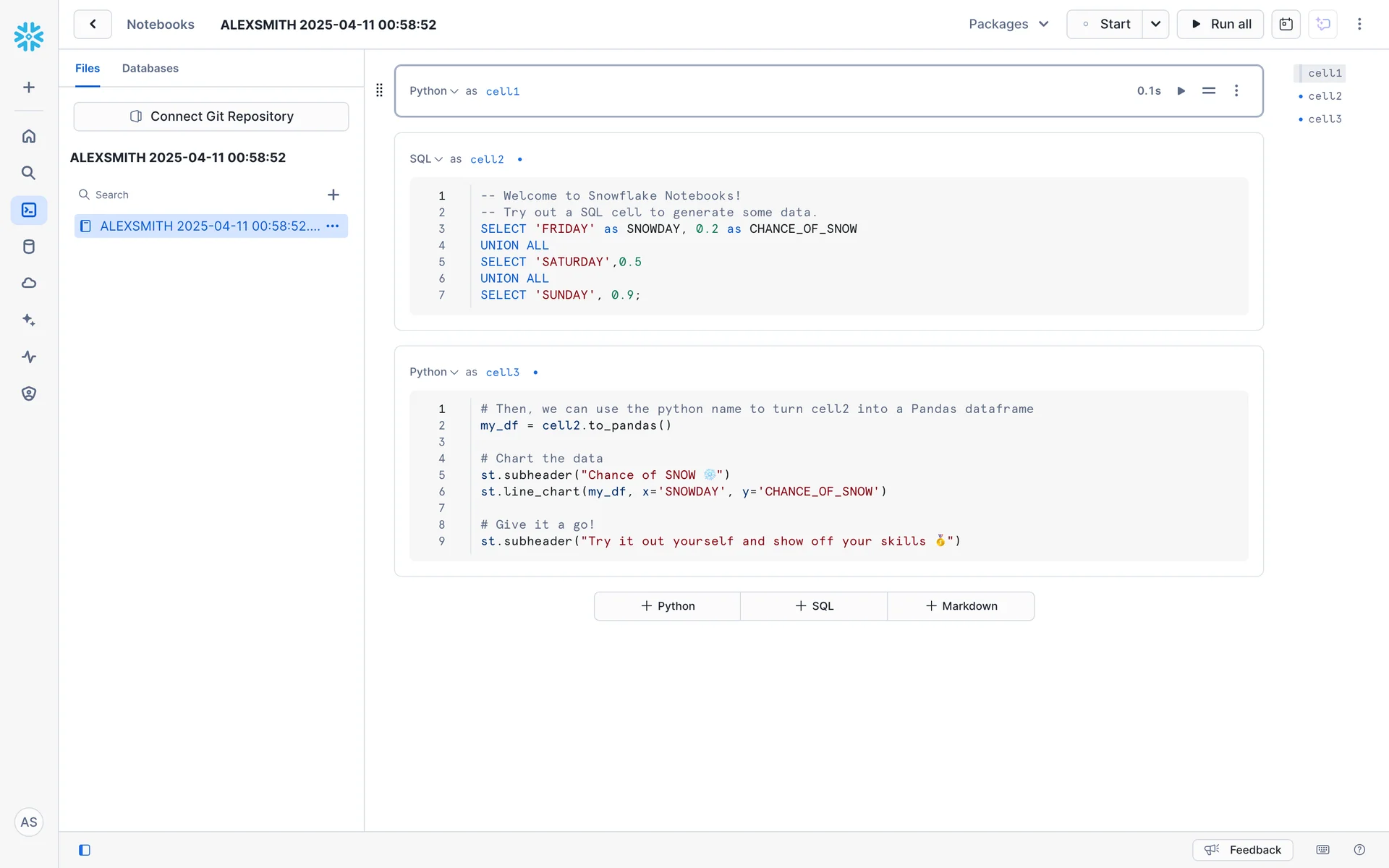This screenshot has width=1389, height=868.
Task: Open the AI & ML sparkle icon
Action: [x=29, y=320]
